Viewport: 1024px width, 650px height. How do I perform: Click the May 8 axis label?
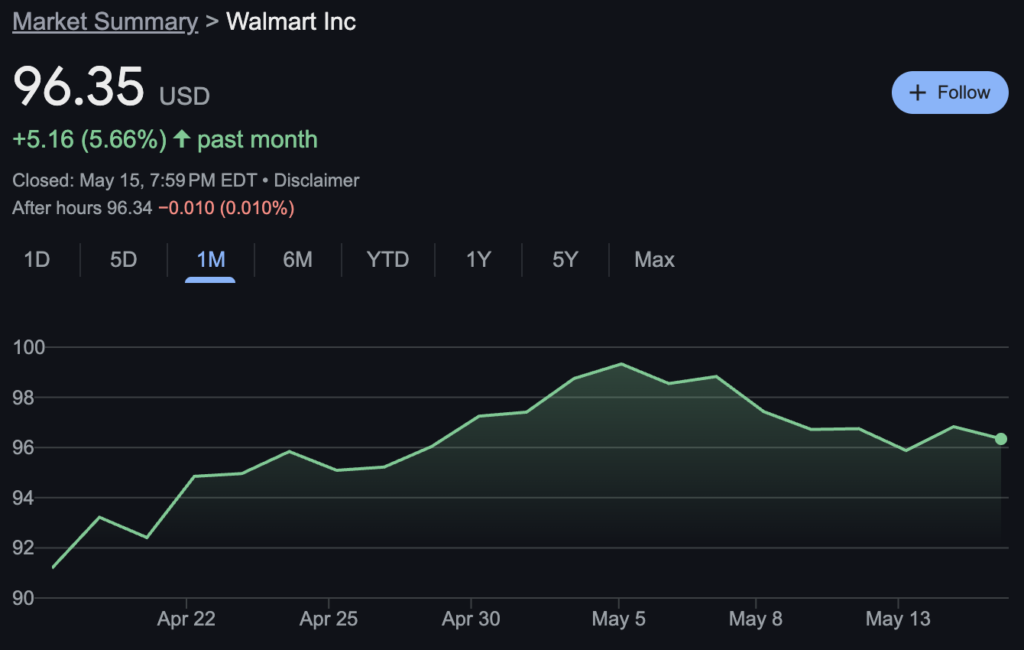(756, 619)
